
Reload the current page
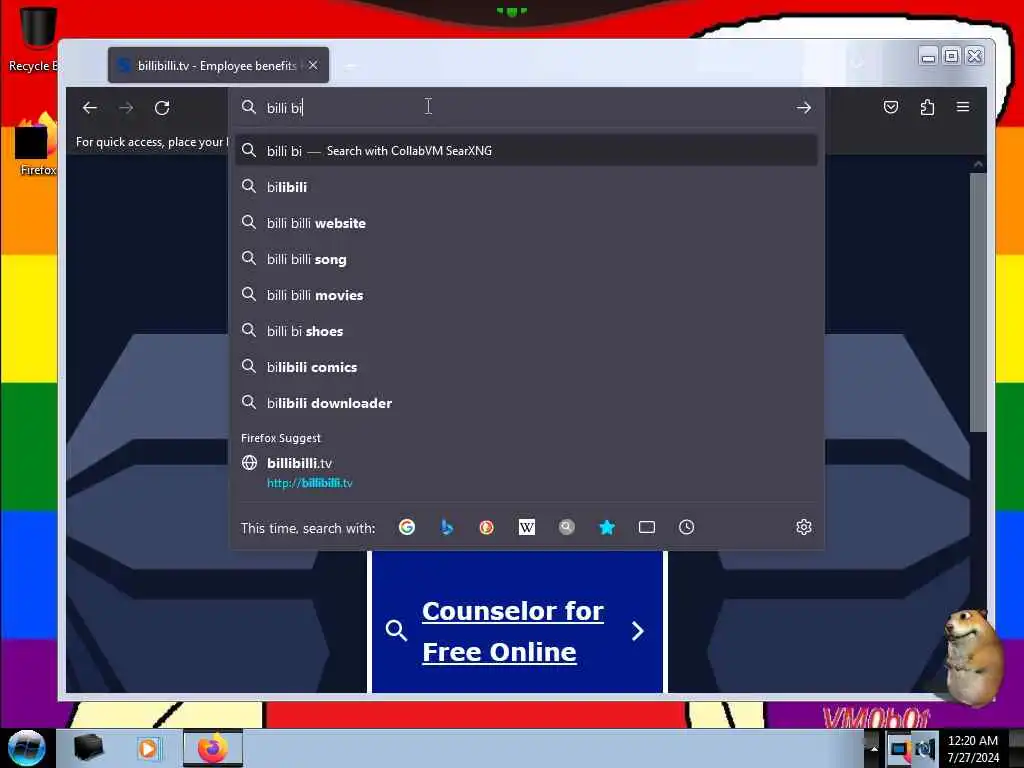[x=162, y=108]
